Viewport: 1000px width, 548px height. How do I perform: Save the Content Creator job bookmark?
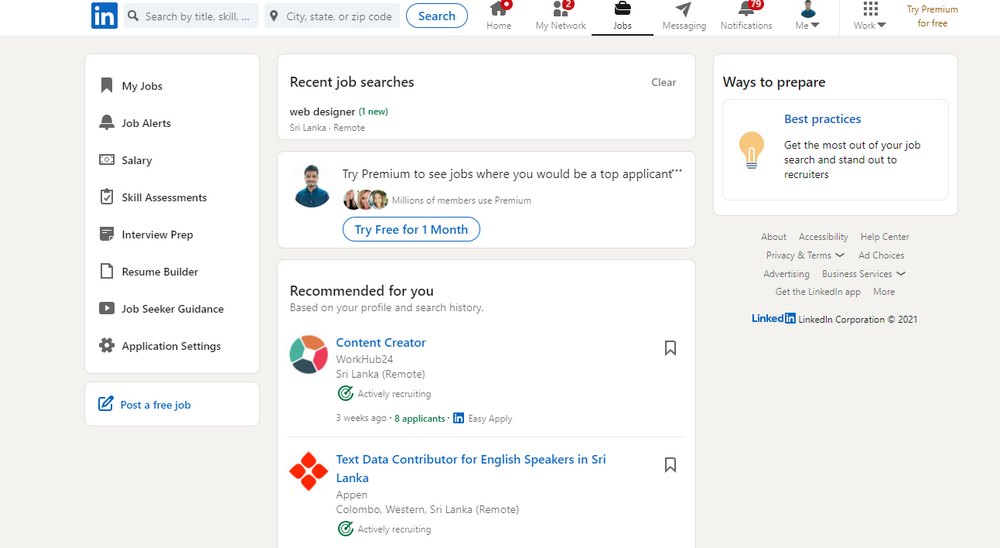pyautogui.click(x=670, y=348)
